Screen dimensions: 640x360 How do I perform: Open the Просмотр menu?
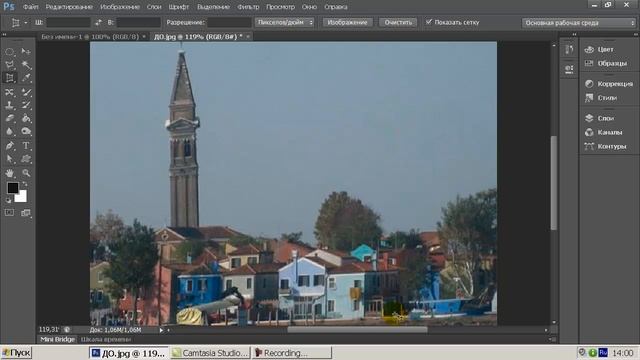(x=280, y=7)
